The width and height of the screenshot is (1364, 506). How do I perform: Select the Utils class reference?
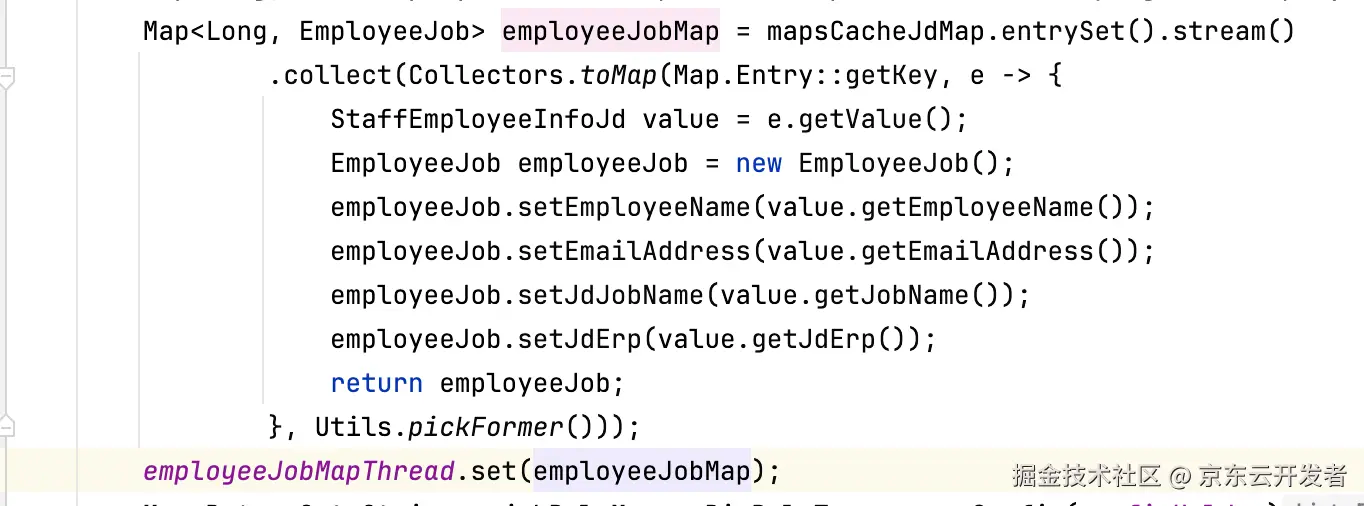(x=353, y=427)
